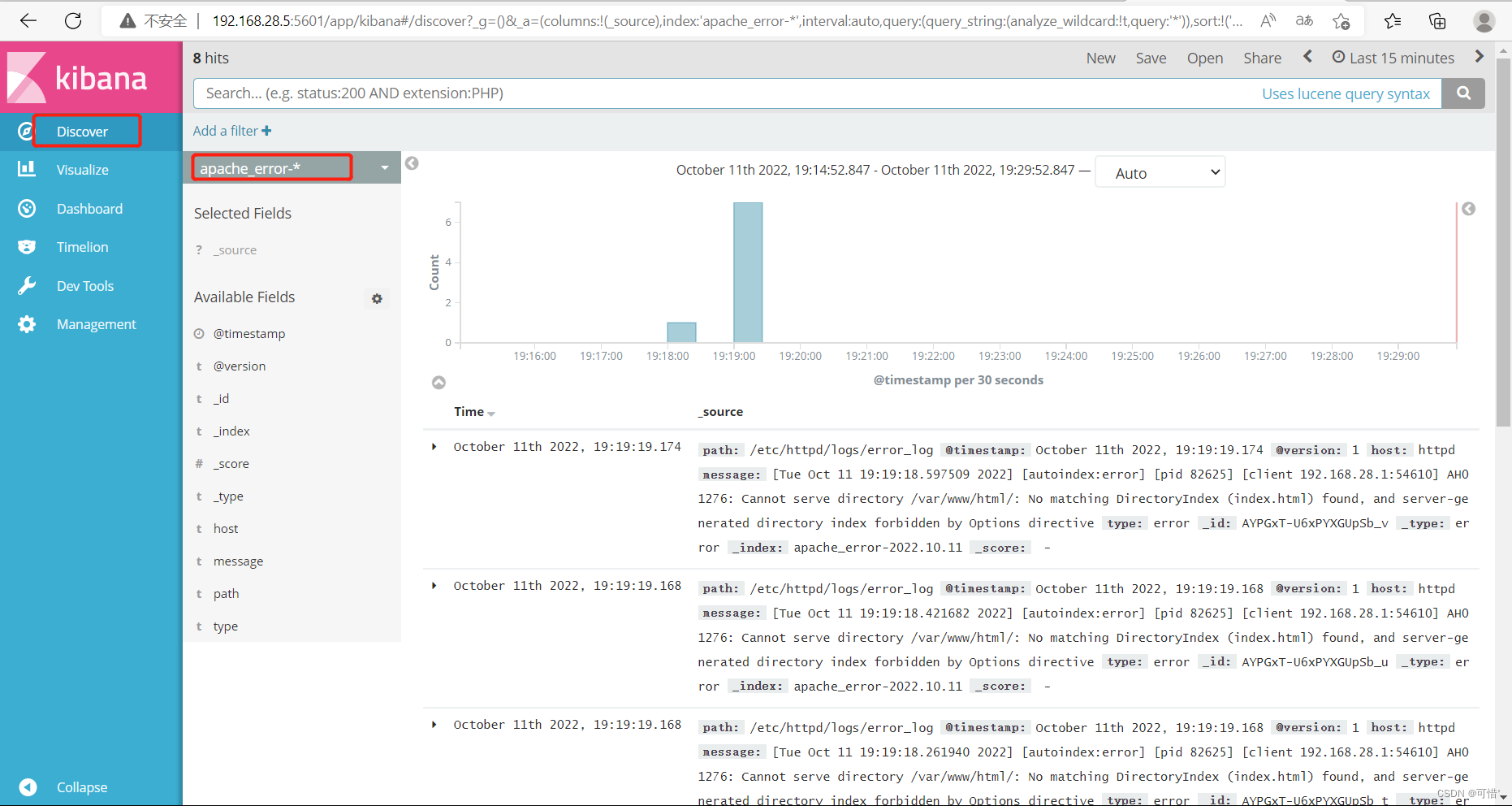1512x806 pixels.
Task: Click the Management gear icon
Action: [27, 324]
